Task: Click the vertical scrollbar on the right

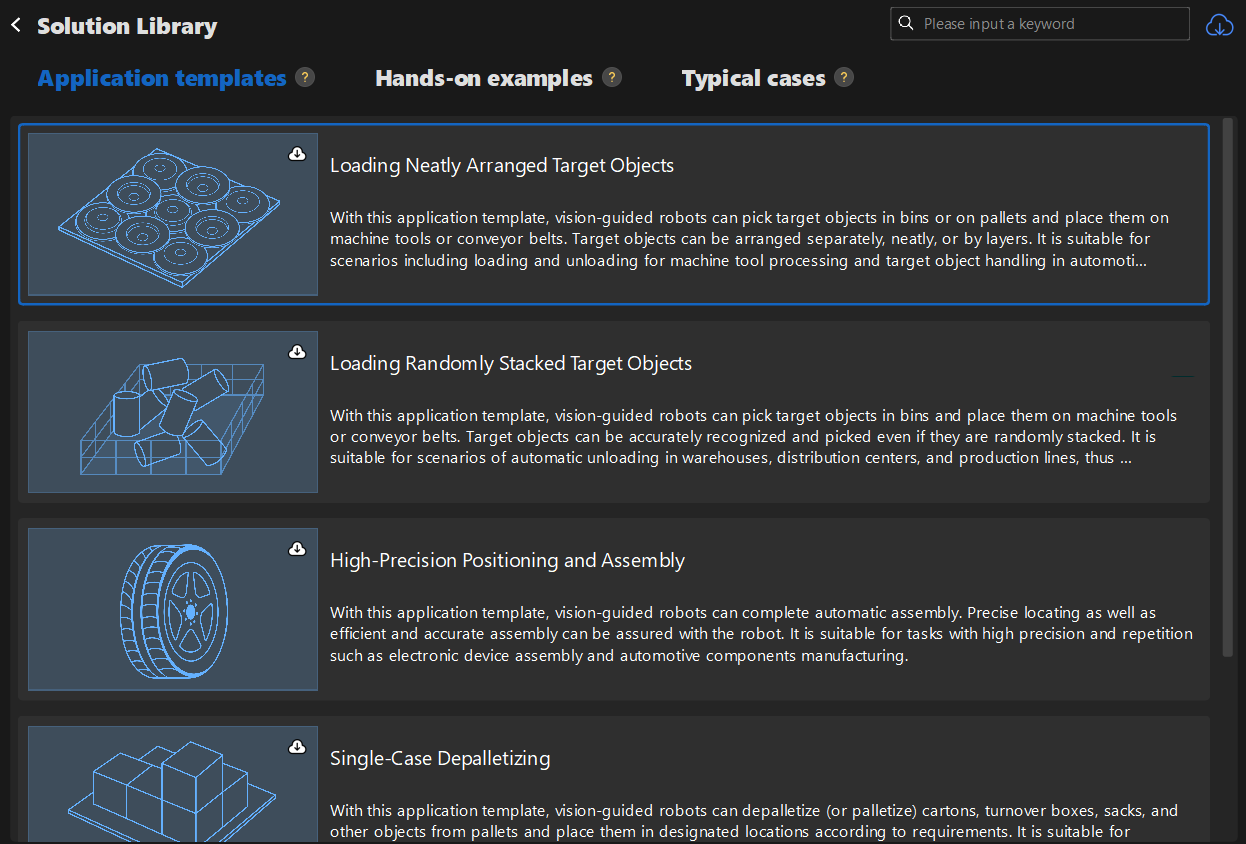Action: (x=1228, y=400)
